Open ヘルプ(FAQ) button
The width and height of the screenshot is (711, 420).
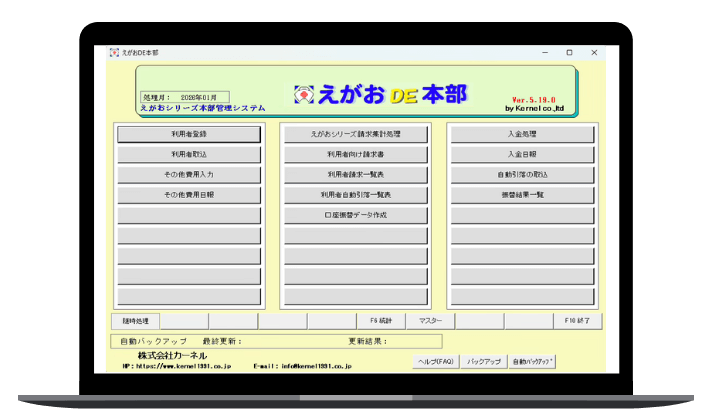(436, 361)
